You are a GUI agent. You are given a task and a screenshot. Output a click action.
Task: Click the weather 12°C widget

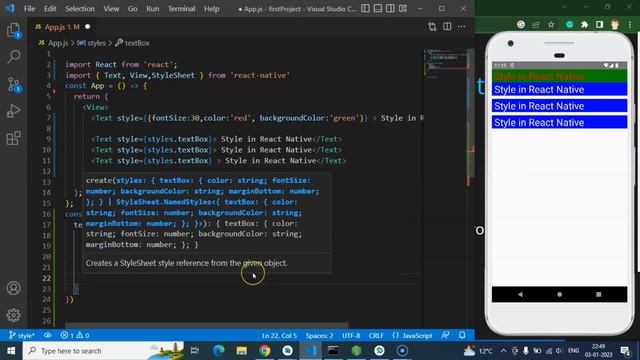click(478, 351)
